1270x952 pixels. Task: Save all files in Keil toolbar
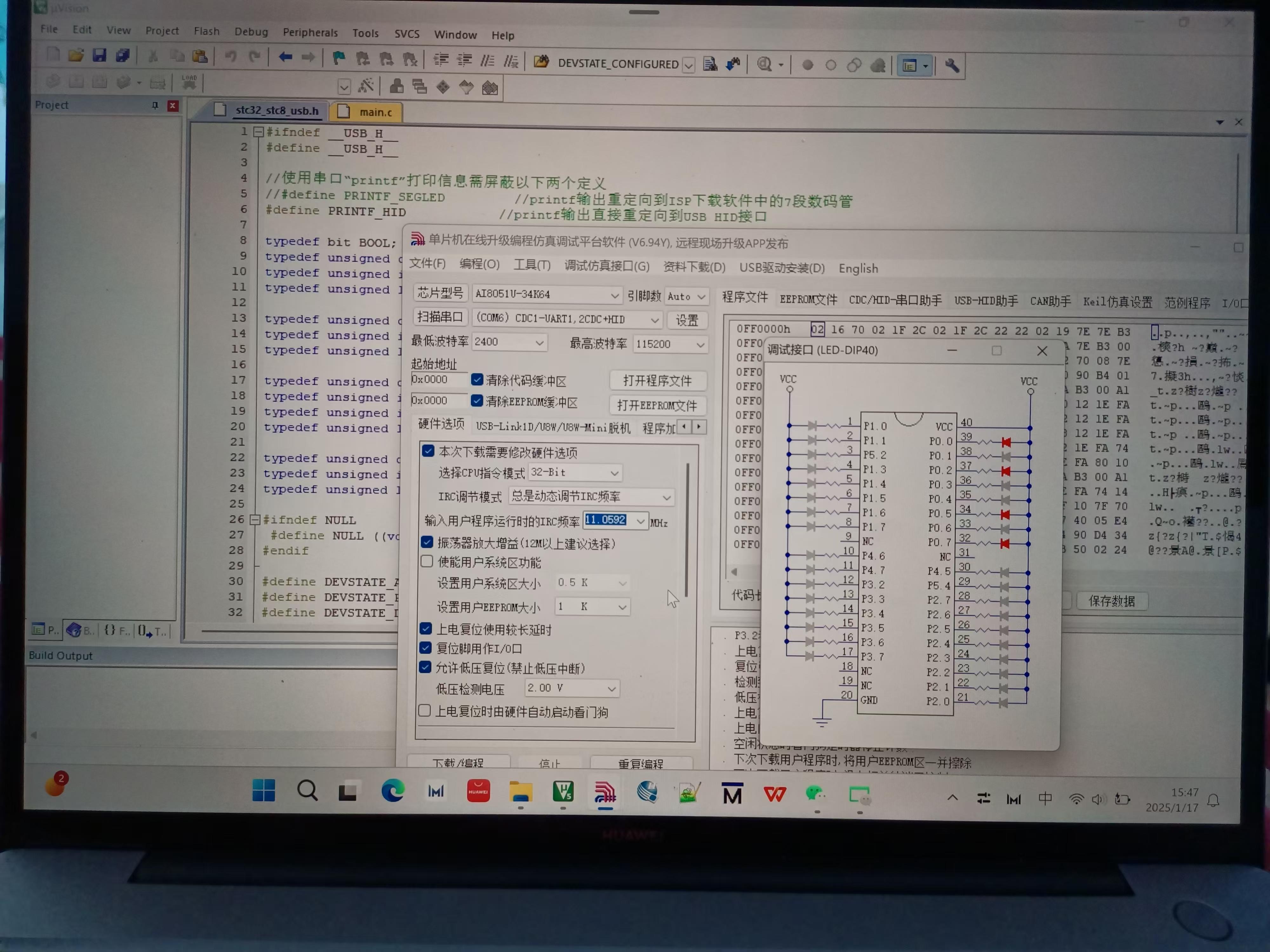tap(122, 55)
